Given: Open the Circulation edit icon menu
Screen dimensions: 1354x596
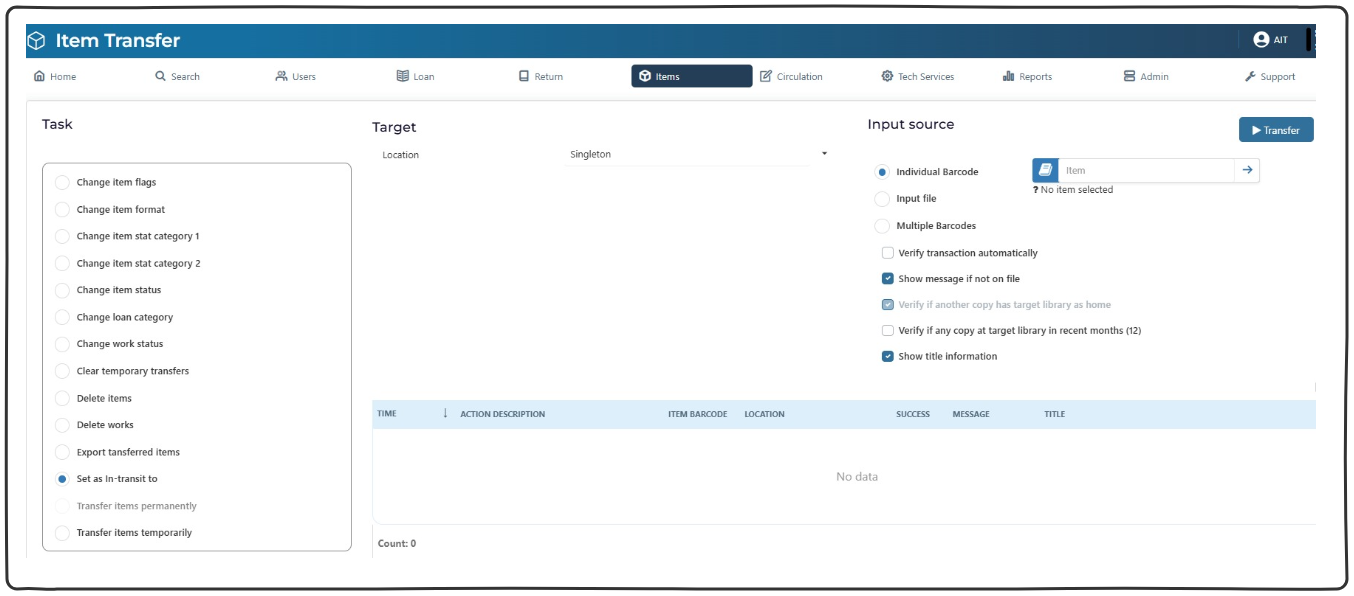Looking at the screenshot, I should 766,77.
